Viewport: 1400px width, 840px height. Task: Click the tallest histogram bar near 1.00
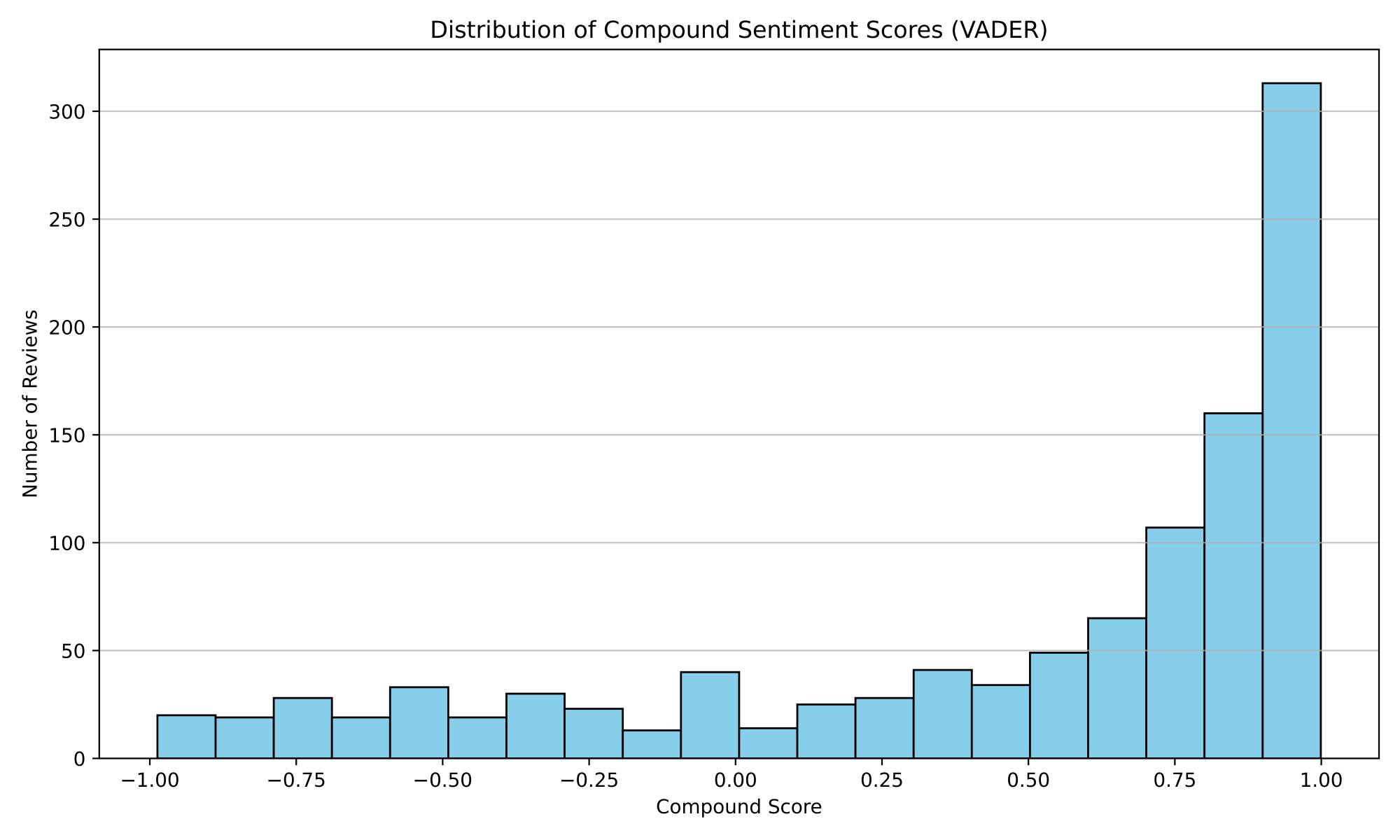point(1291,420)
